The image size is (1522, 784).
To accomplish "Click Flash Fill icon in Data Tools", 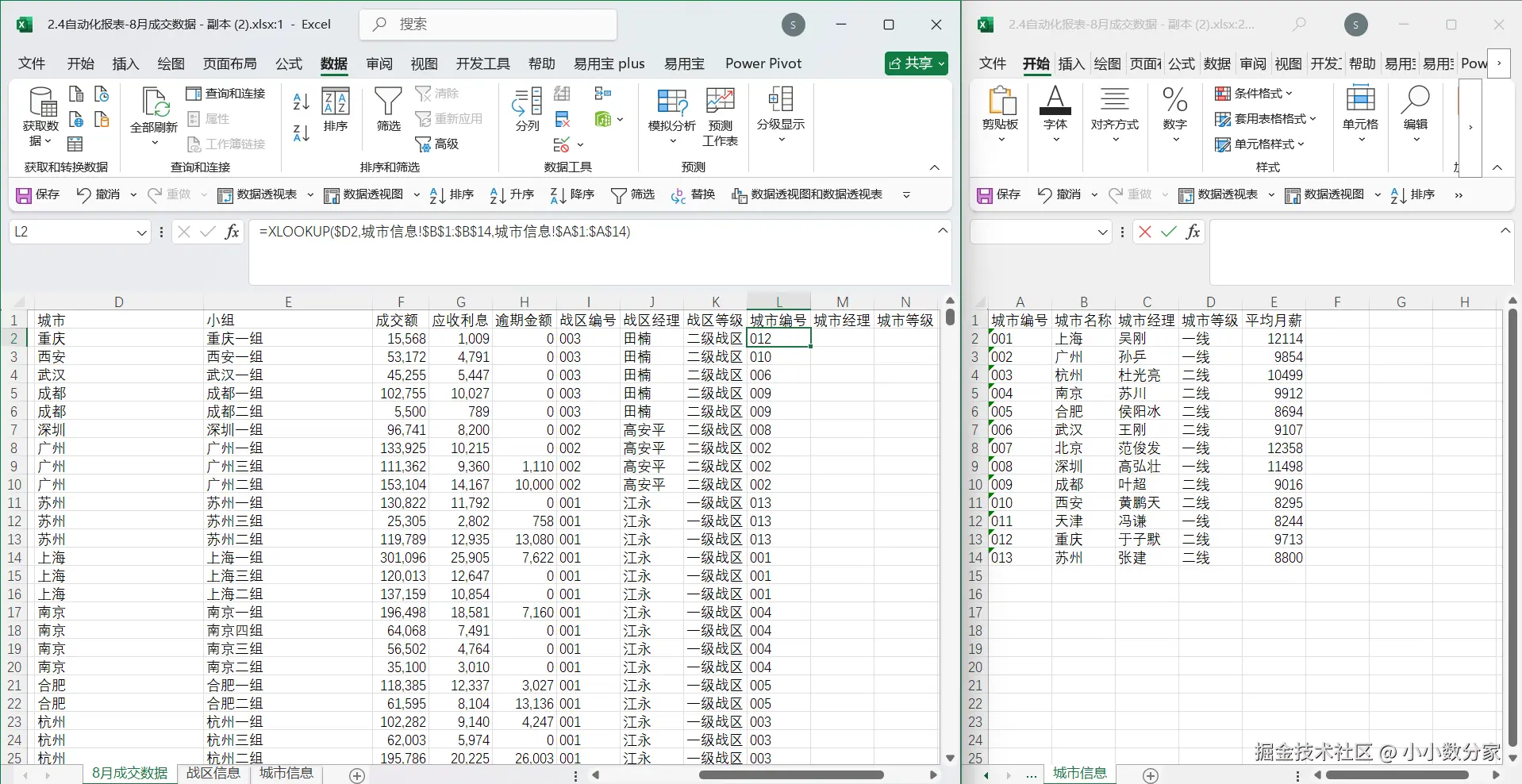I will coord(563,94).
